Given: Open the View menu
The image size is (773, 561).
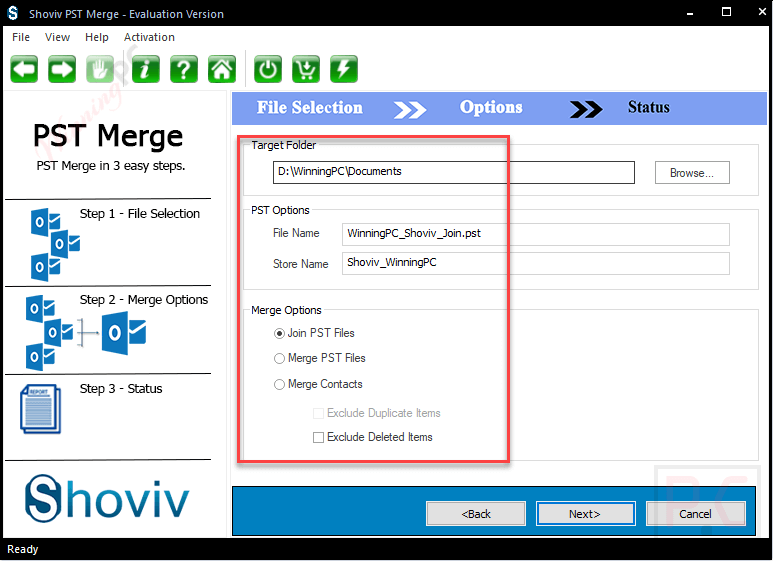Looking at the screenshot, I should tap(57, 37).
